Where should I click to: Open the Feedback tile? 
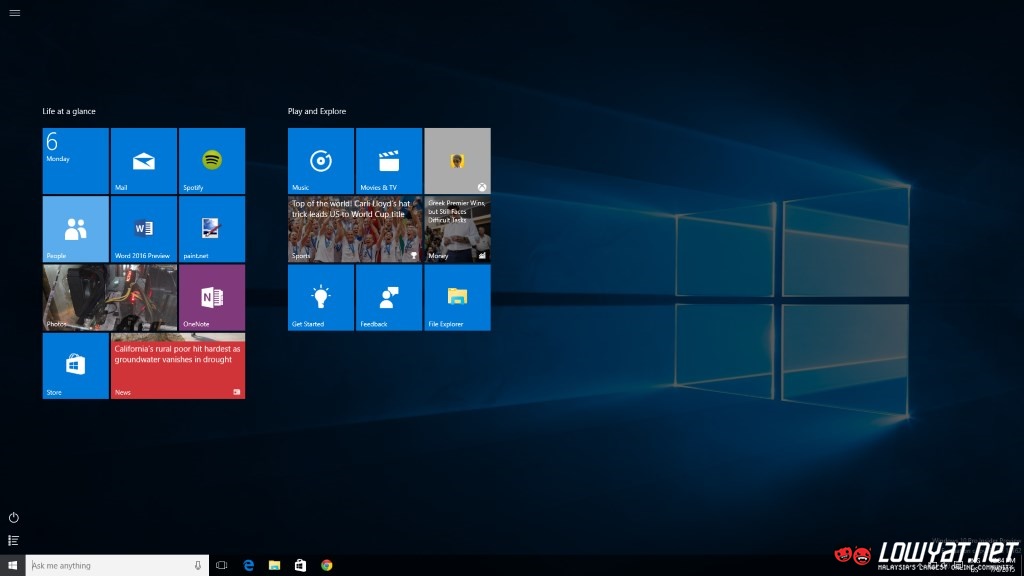388,297
